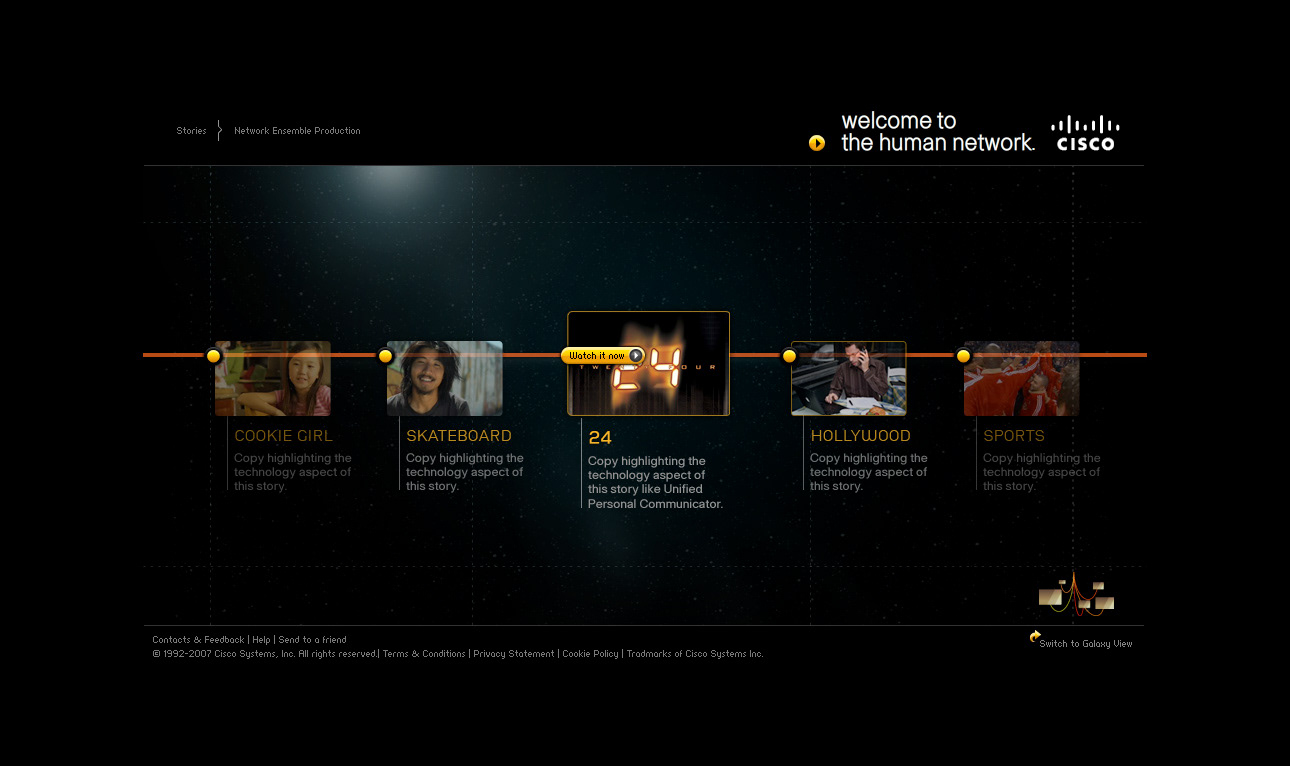Go to Stories breadcrumb
Image resolution: width=1290 pixels, height=766 pixels.
tap(191, 131)
